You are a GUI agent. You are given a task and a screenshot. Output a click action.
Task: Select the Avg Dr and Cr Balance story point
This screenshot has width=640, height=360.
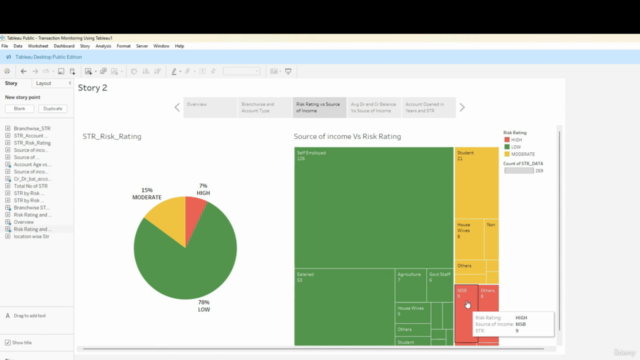tap(374, 107)
